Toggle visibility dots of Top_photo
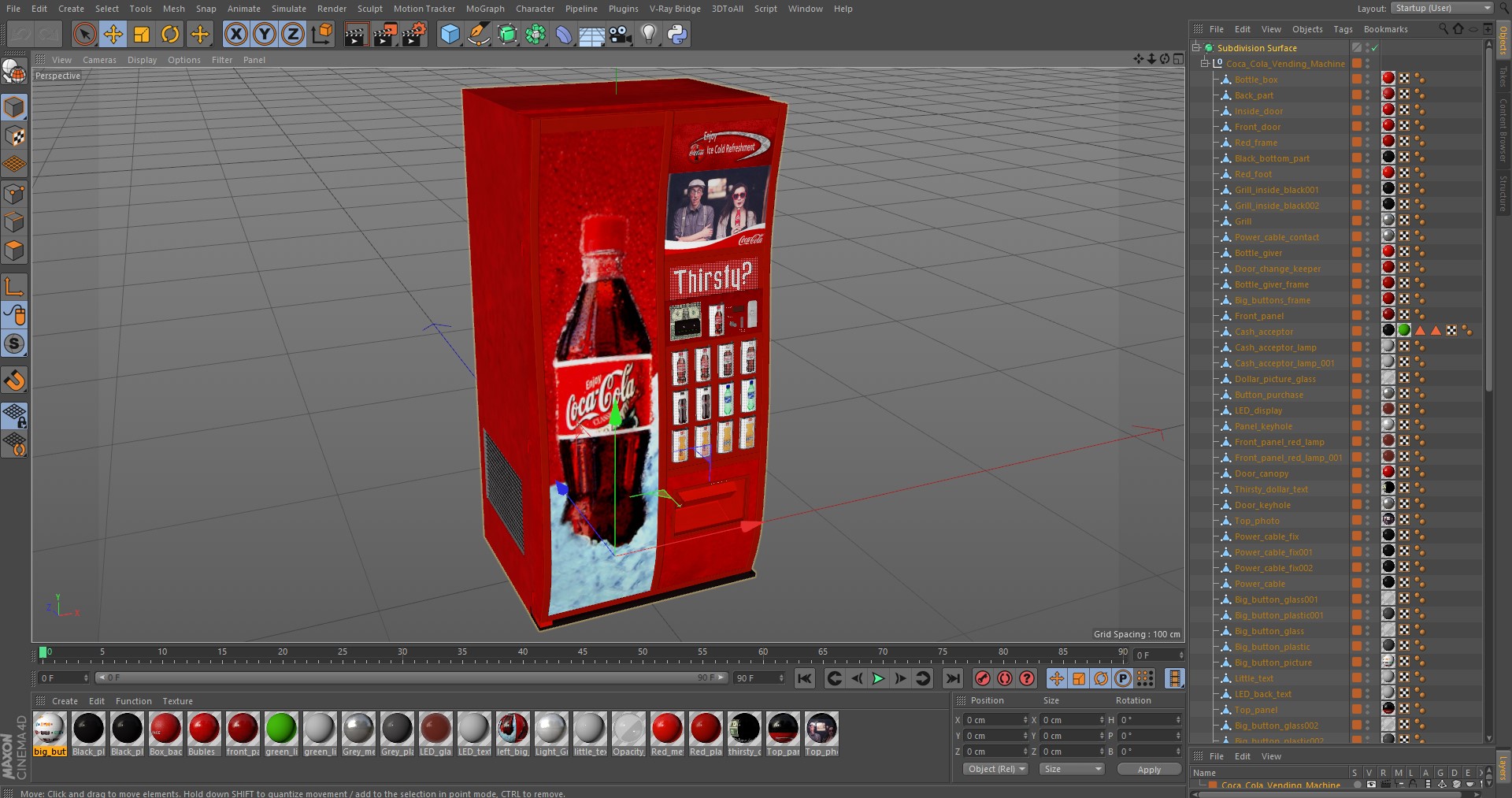 (1368, 521)
